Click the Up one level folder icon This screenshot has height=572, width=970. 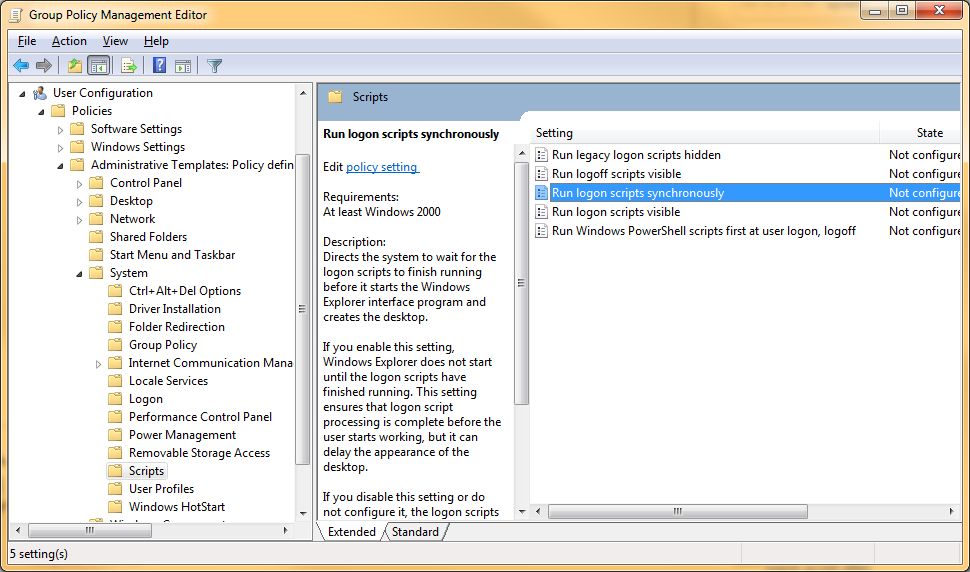(75, 65)
